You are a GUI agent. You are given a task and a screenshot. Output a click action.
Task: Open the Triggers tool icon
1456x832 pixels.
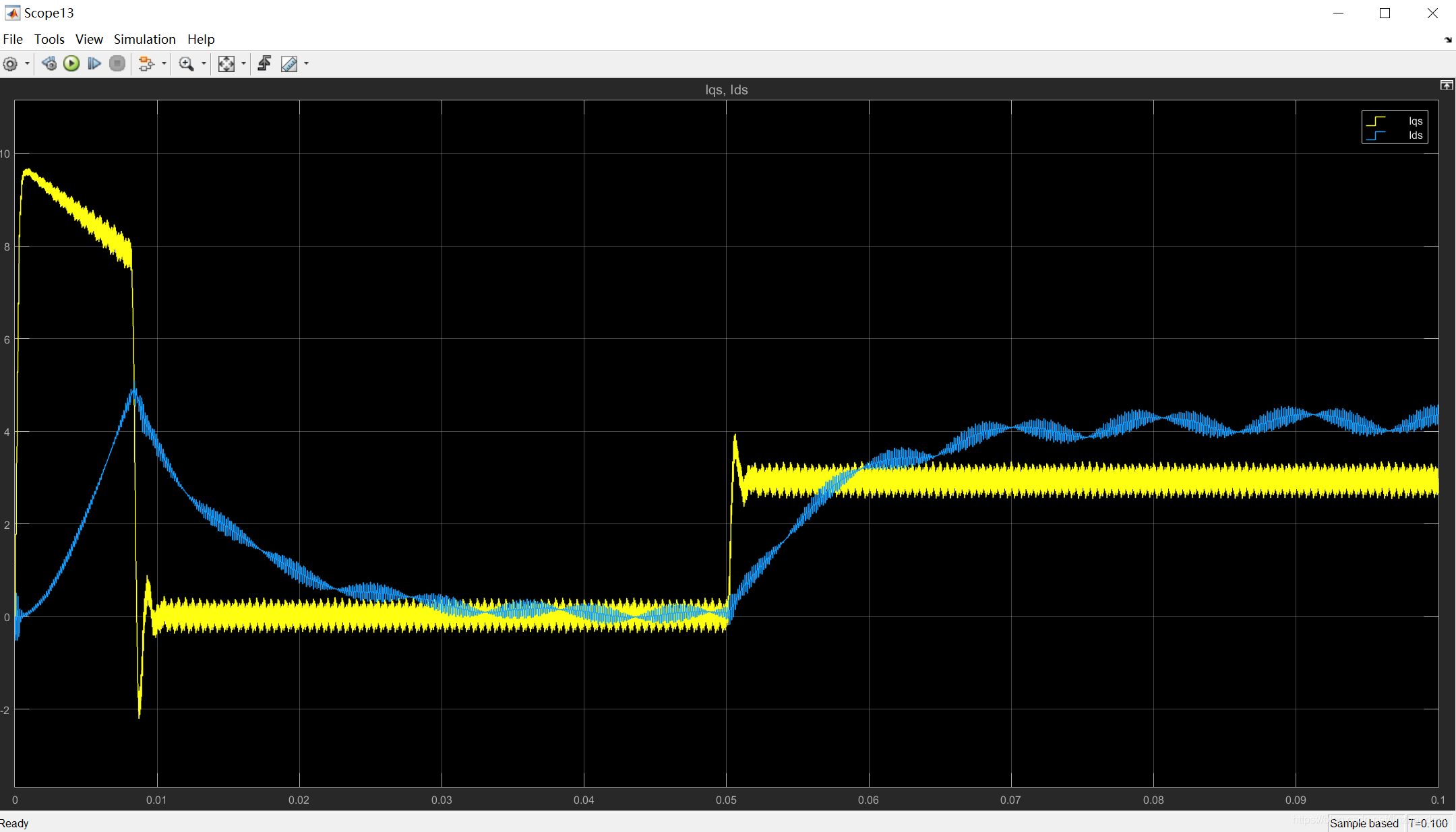[x=264, y=64]
